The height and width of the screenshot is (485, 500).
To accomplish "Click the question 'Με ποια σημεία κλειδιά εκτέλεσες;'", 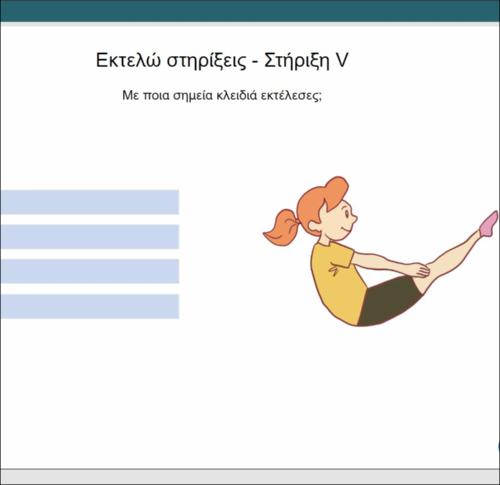I will (x=222, y=96).
